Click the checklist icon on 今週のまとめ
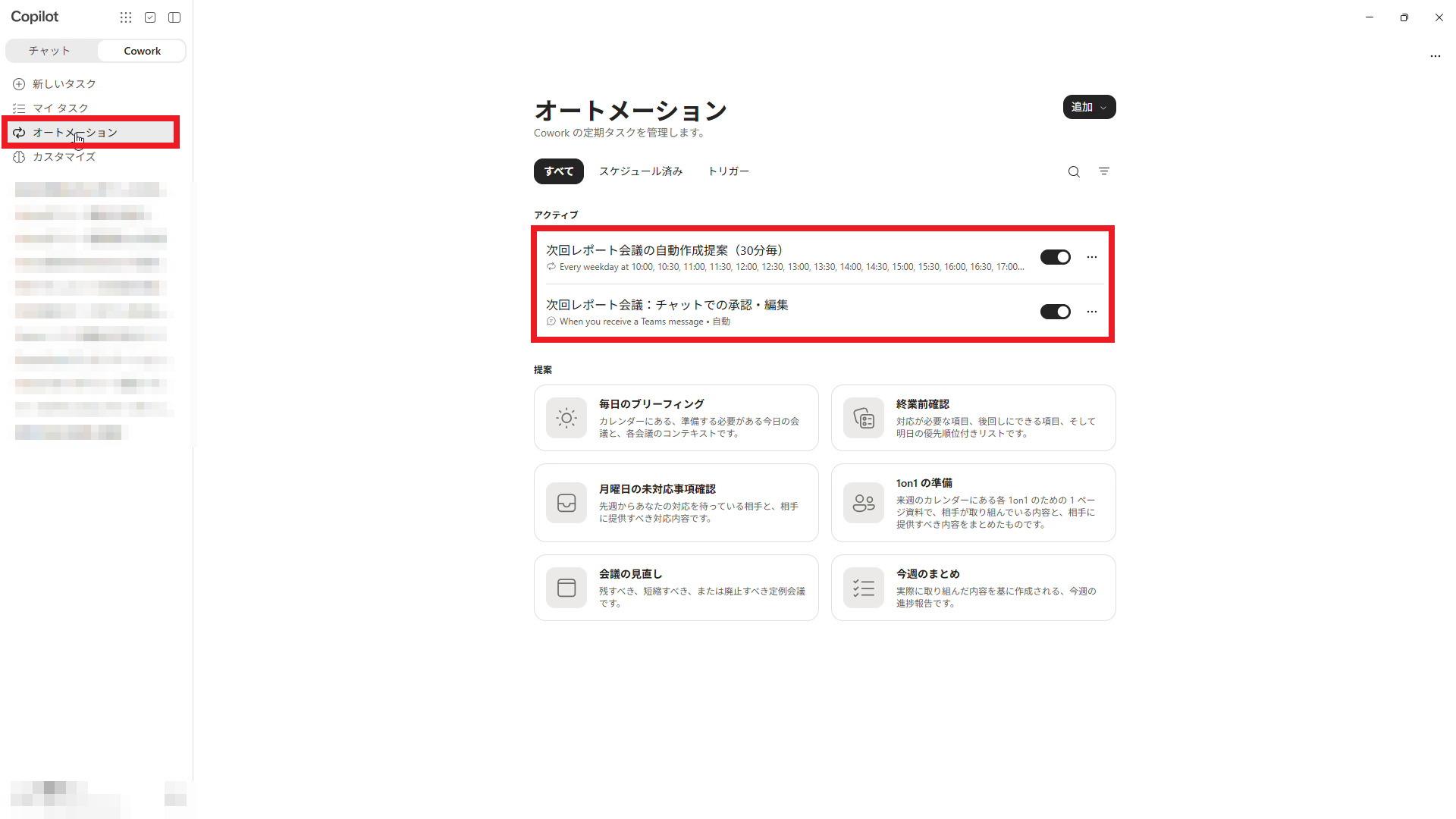The image size is (1456, 819). pyautogui.click(x=864, y=588)
